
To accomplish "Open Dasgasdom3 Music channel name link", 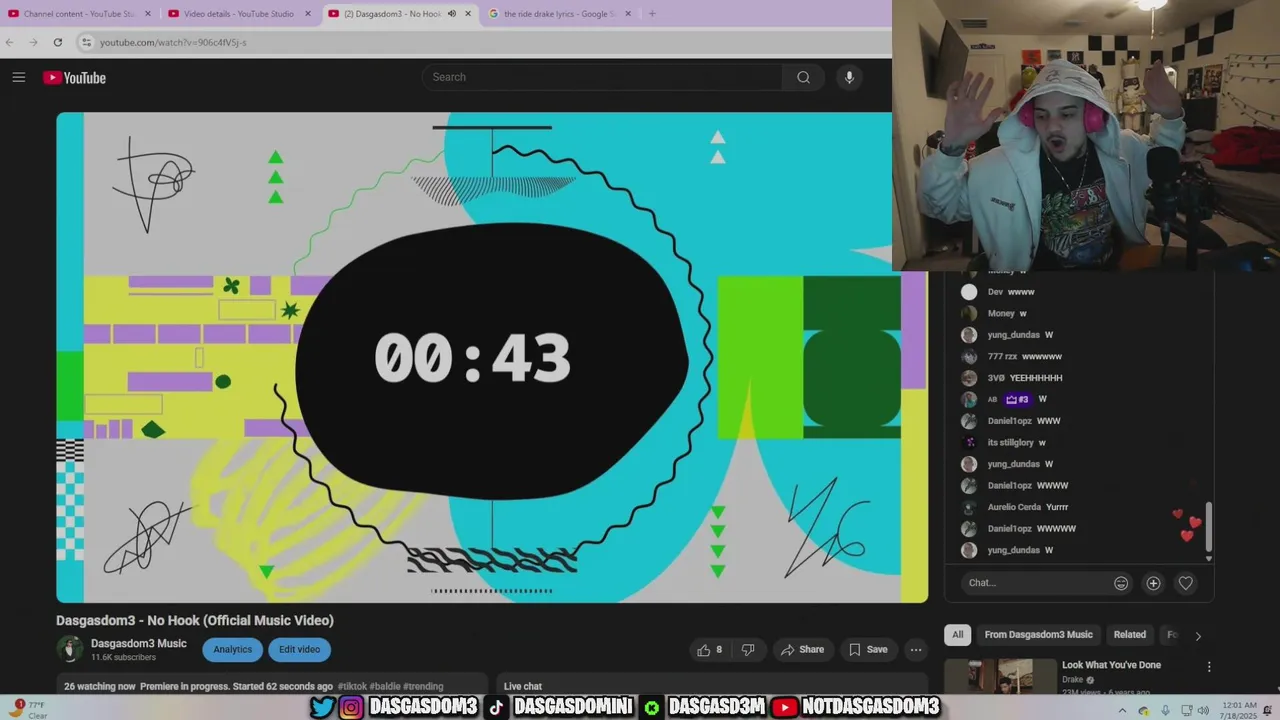I will (139, 644).
